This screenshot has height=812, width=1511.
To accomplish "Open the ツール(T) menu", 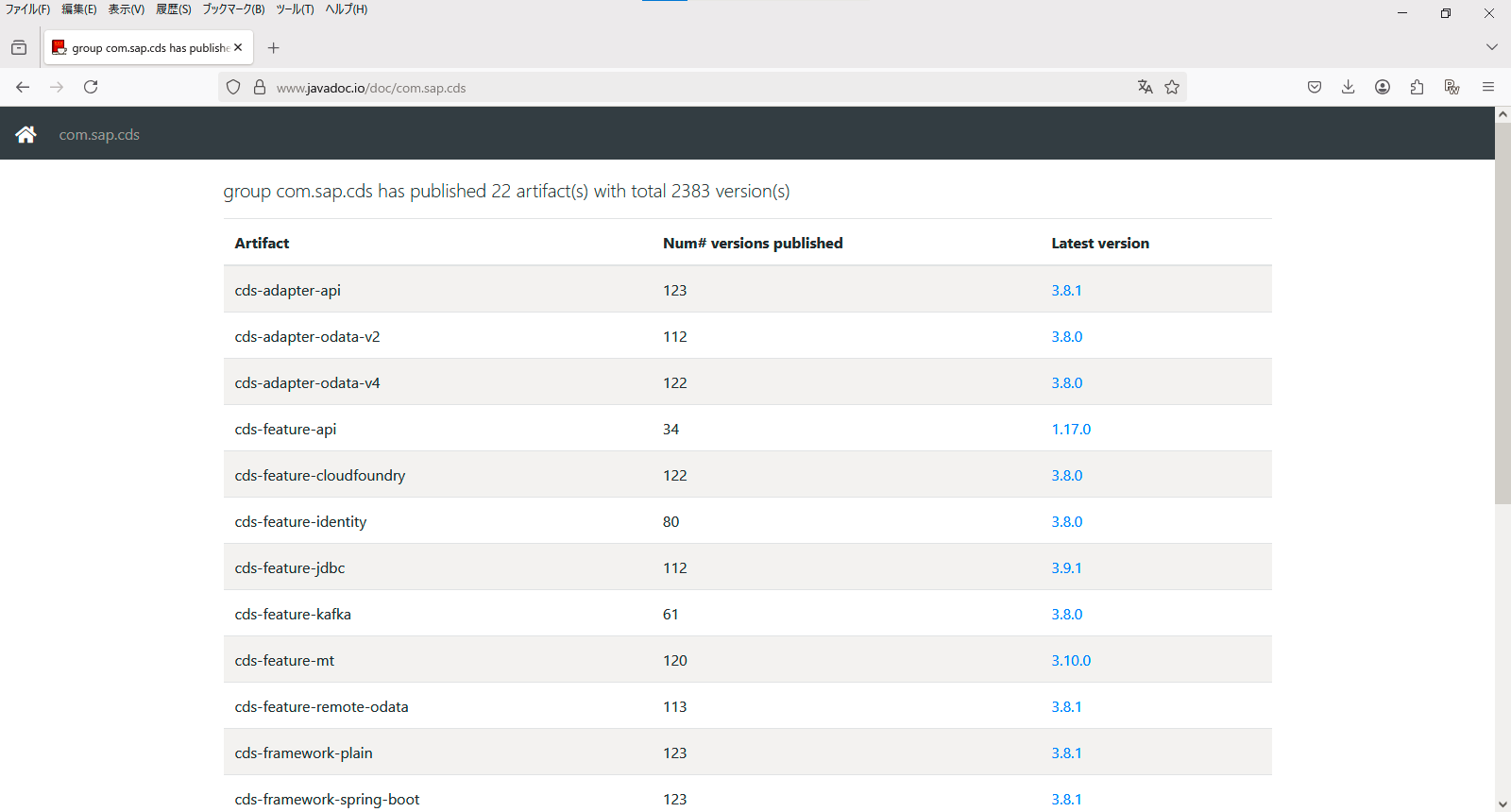I will (x=295, y=9).
